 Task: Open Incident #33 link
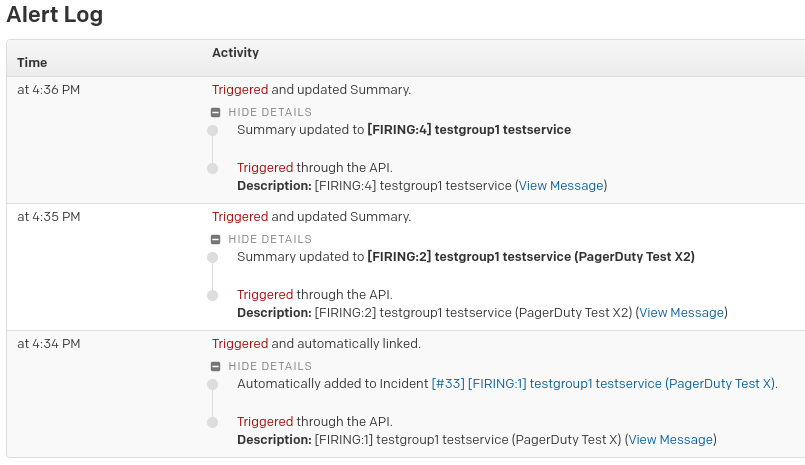603,384
